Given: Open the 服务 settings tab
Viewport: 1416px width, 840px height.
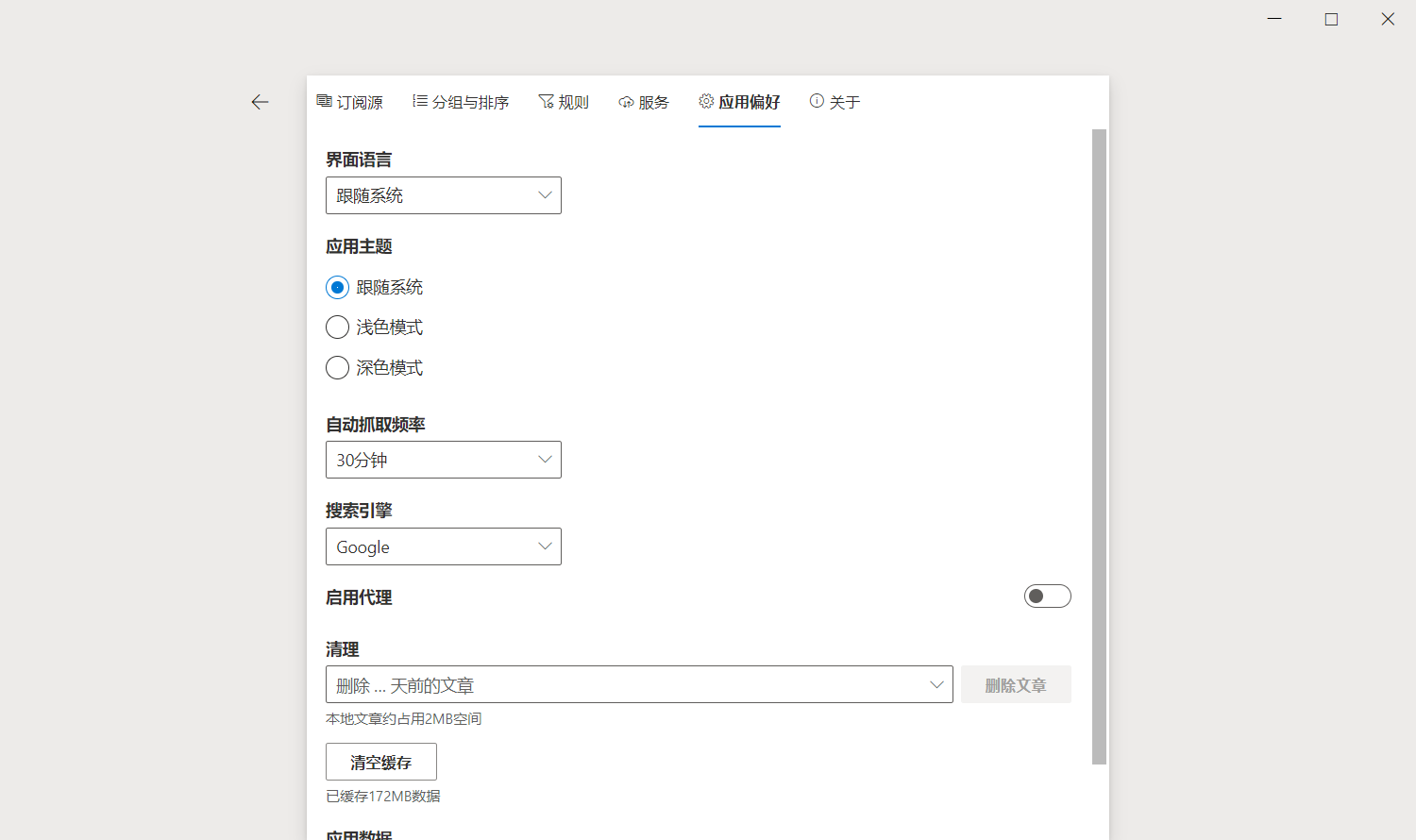Looking at the screenshot, I should (644, 101).
